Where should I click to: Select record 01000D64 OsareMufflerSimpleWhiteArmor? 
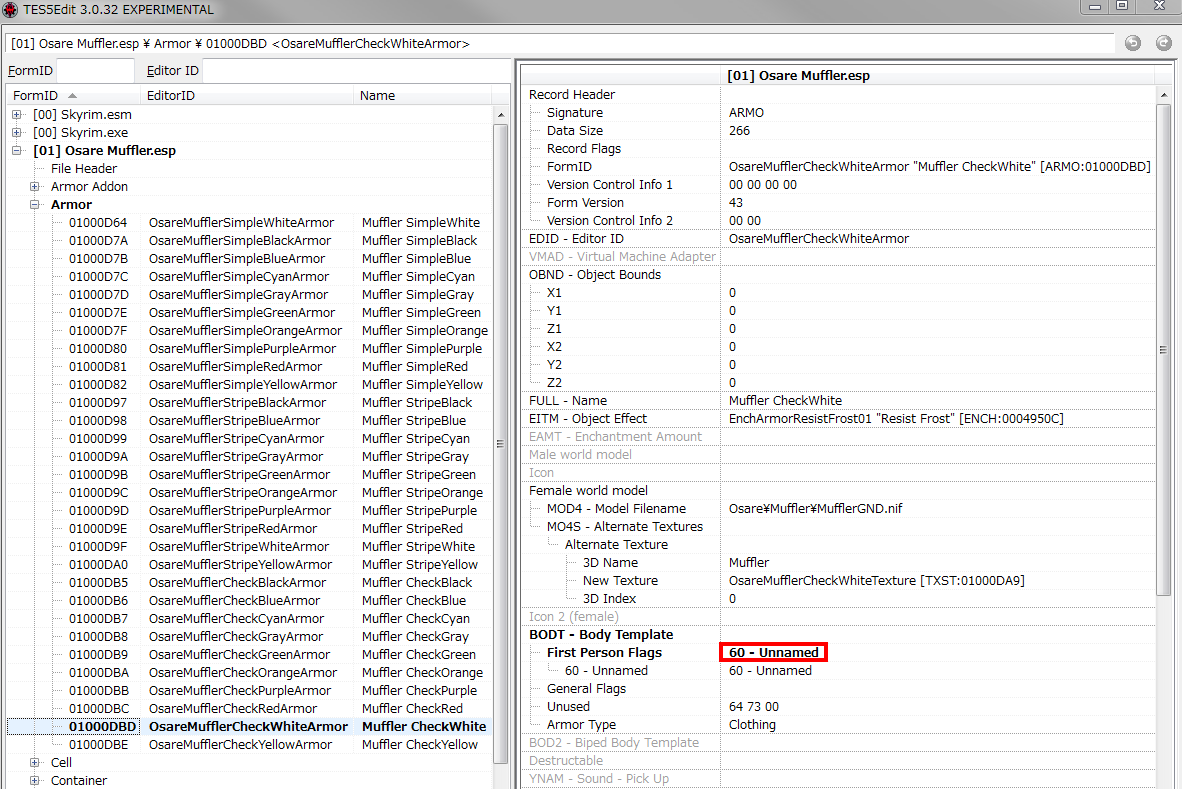(x=249, y=223)
